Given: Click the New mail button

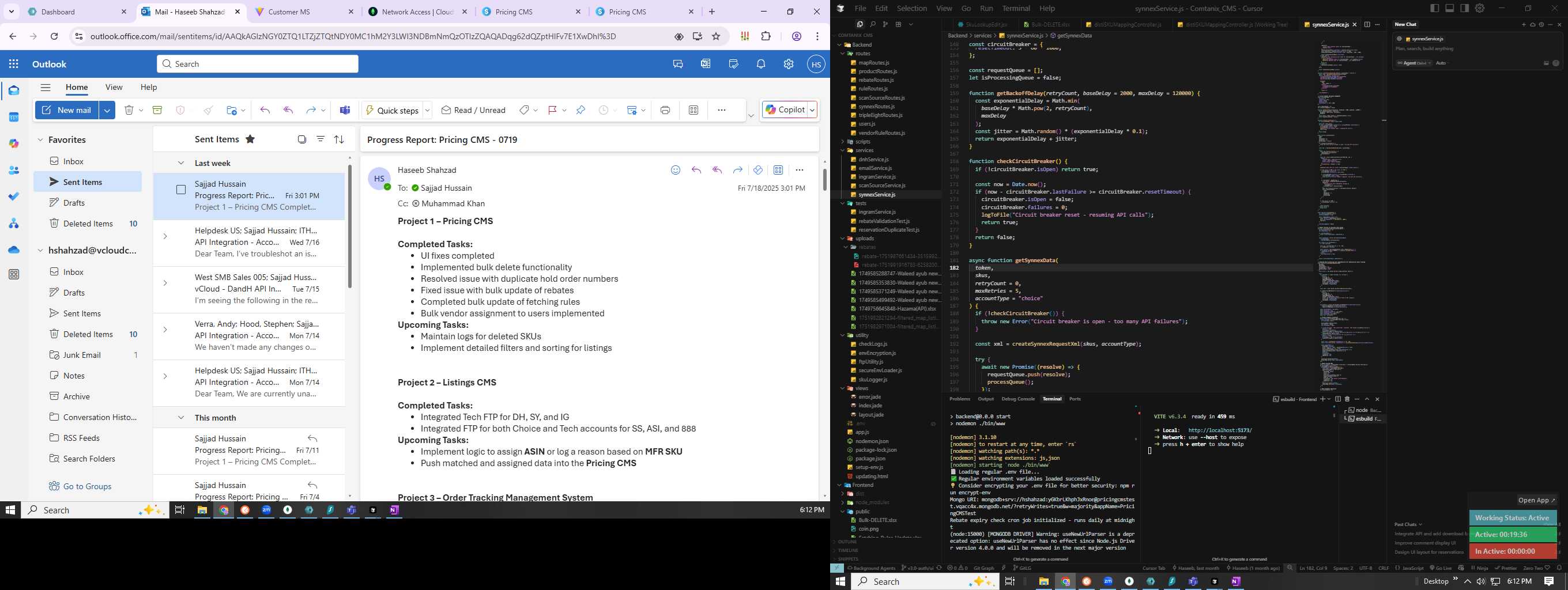Looking at the screenshot, I should (x=67, y=110).
